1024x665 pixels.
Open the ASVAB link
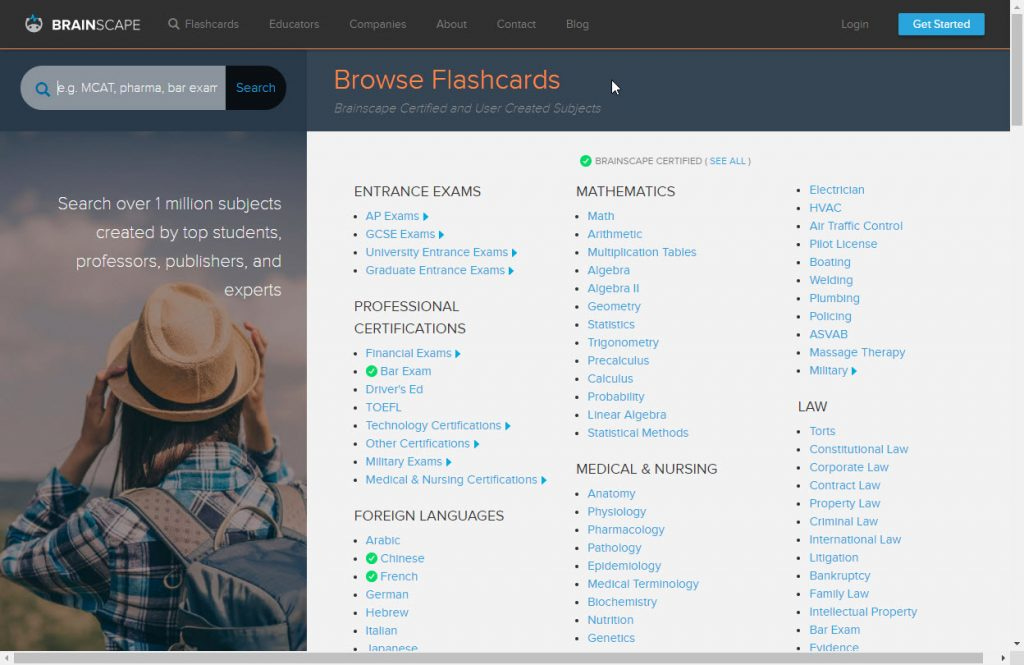[x=828, y=334]
